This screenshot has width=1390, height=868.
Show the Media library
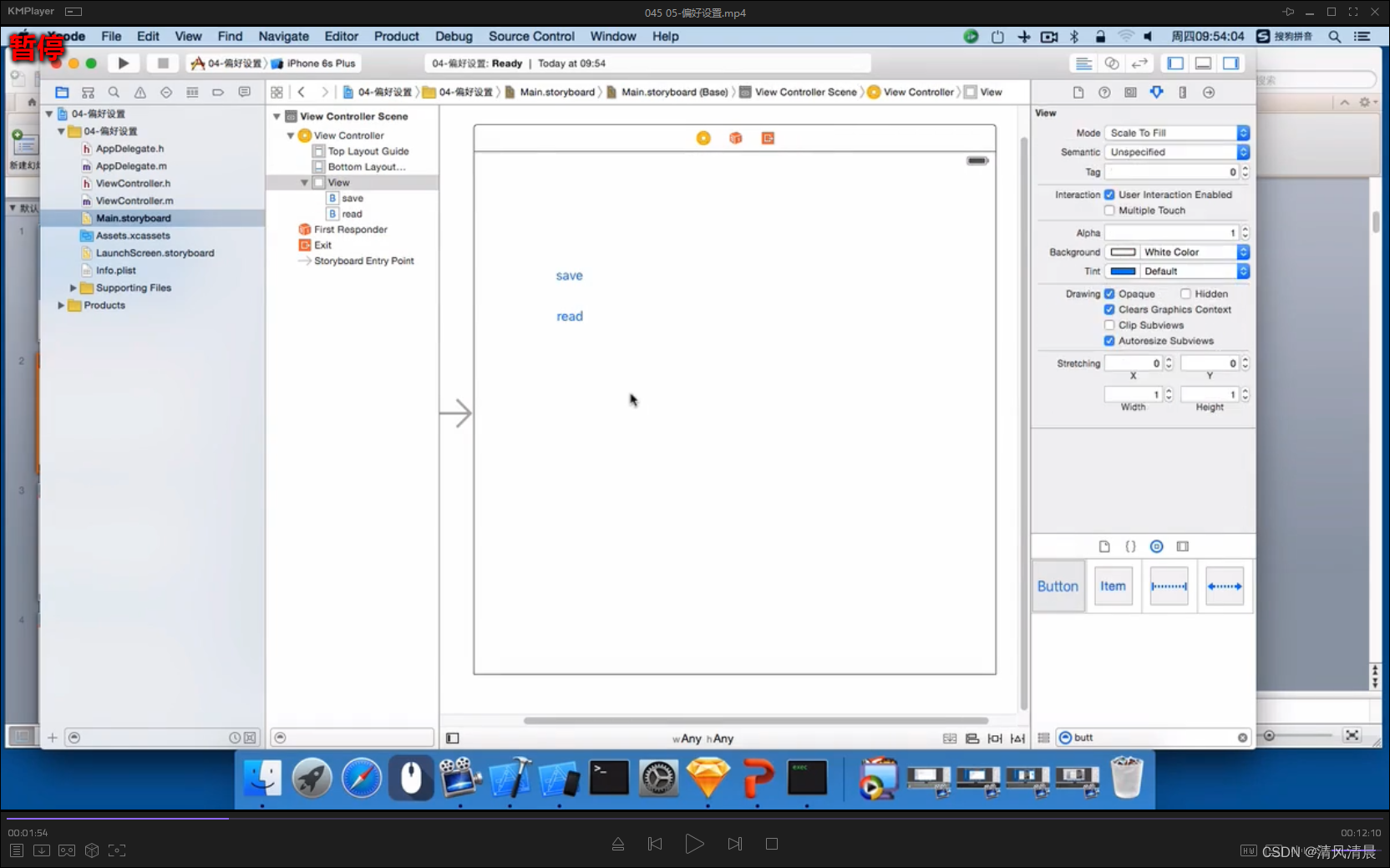pos(1183,546)
